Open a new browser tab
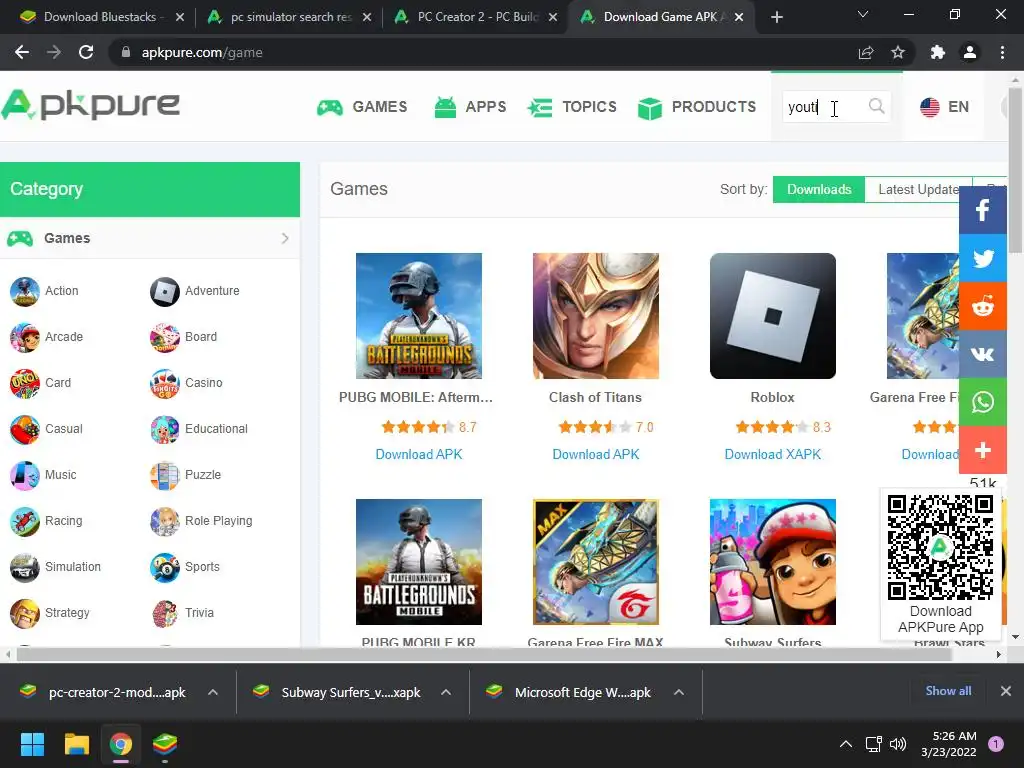Viewport: 1024px width, 768px height. (776, 18)
